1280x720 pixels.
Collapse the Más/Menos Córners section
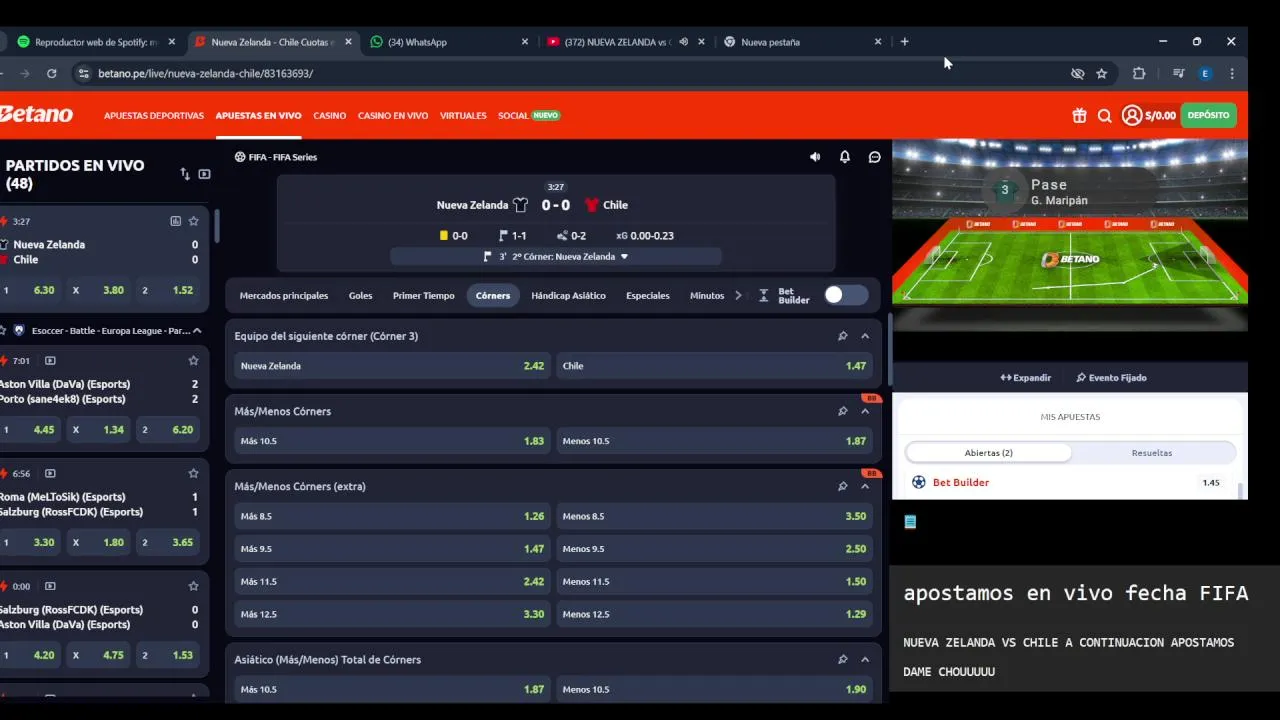(x=865, y=411)
